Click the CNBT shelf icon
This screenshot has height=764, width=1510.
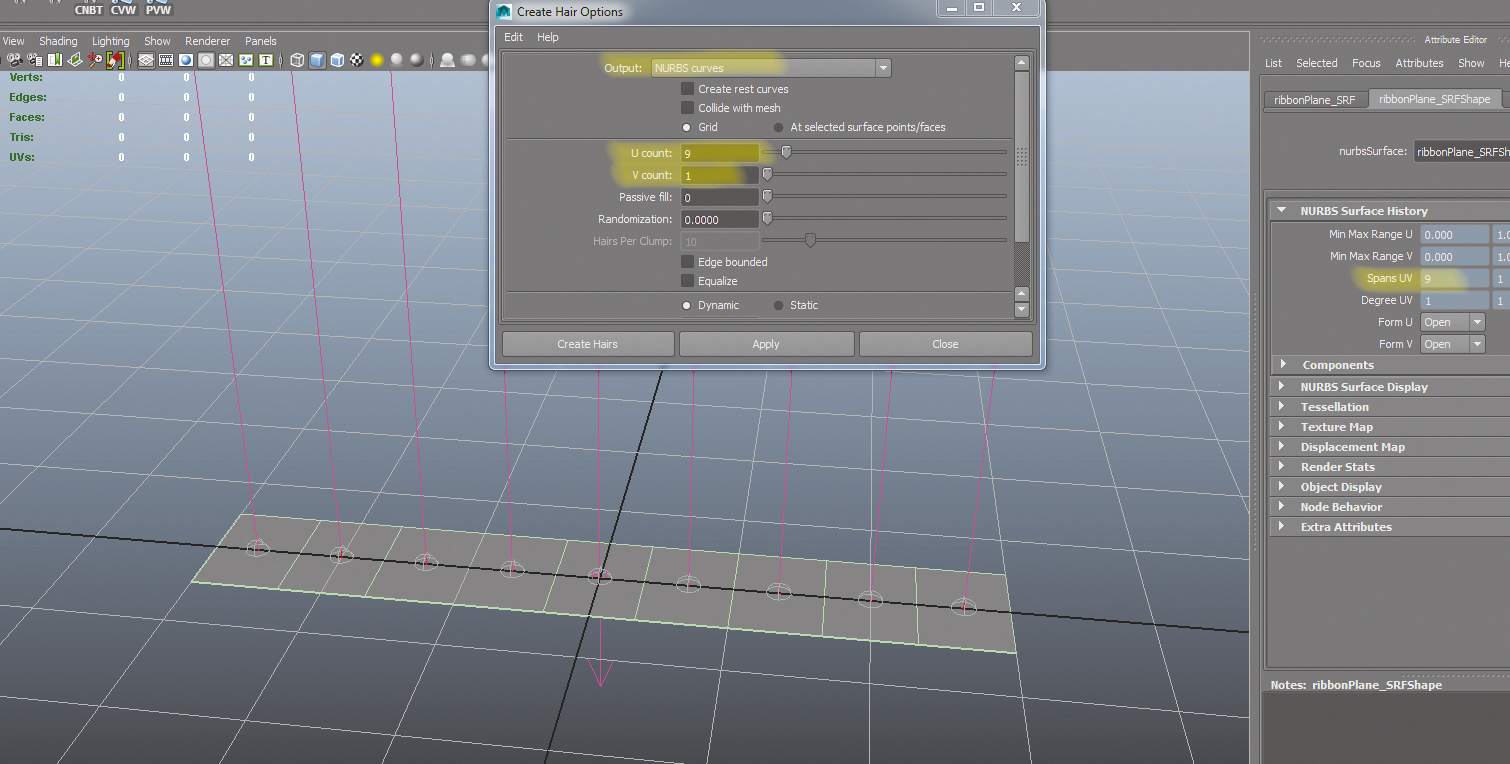(89, 8)
